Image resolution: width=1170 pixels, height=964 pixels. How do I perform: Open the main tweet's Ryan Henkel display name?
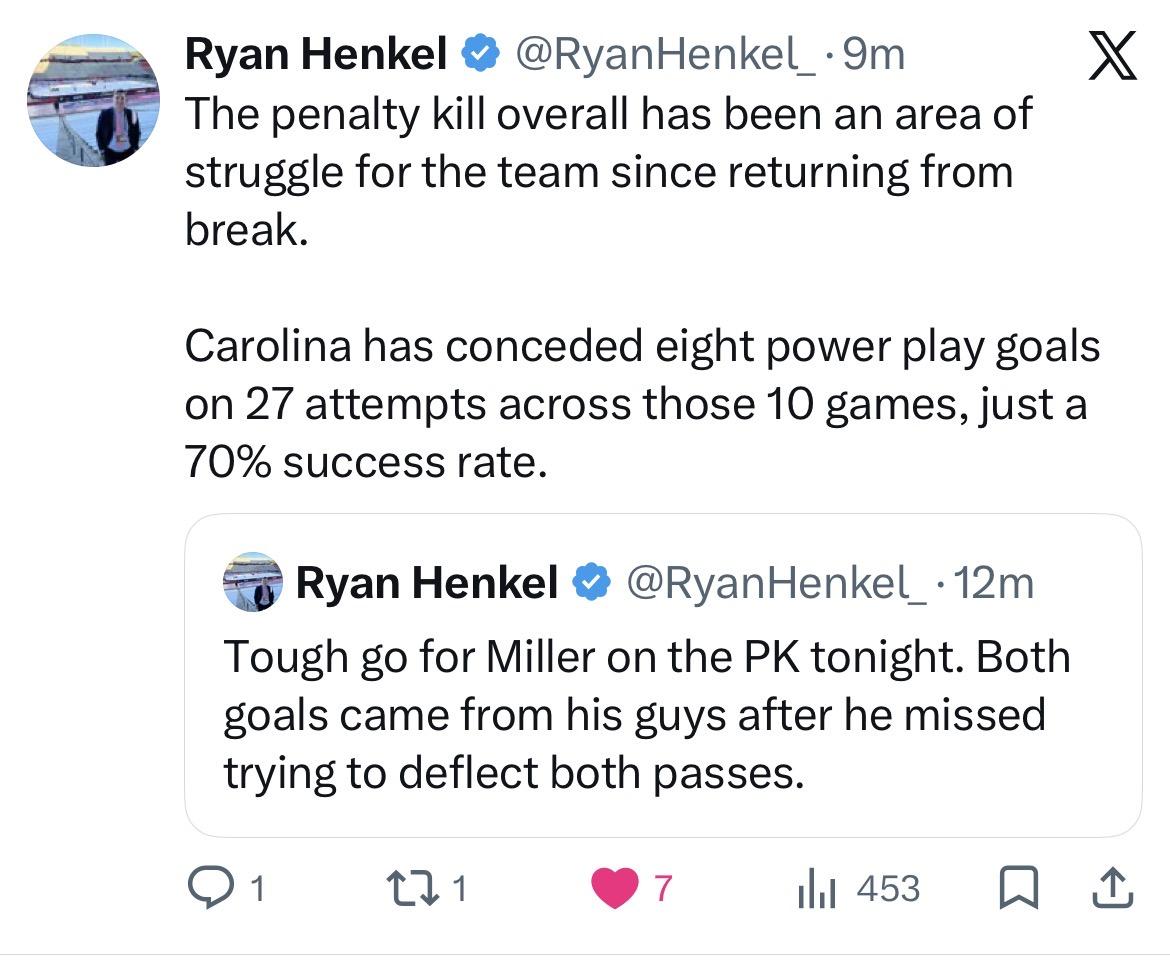click(316, 56)
